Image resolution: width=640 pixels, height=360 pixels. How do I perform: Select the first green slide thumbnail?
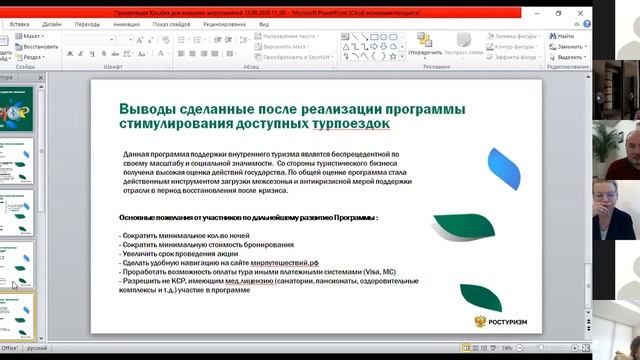16,109
